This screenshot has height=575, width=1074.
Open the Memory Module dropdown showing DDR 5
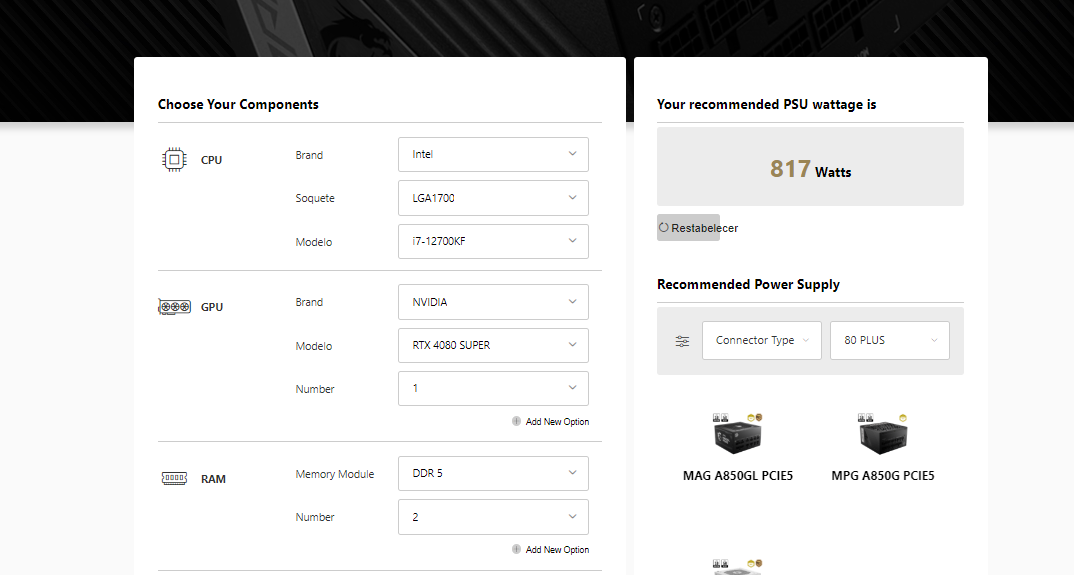pos(493,474)
